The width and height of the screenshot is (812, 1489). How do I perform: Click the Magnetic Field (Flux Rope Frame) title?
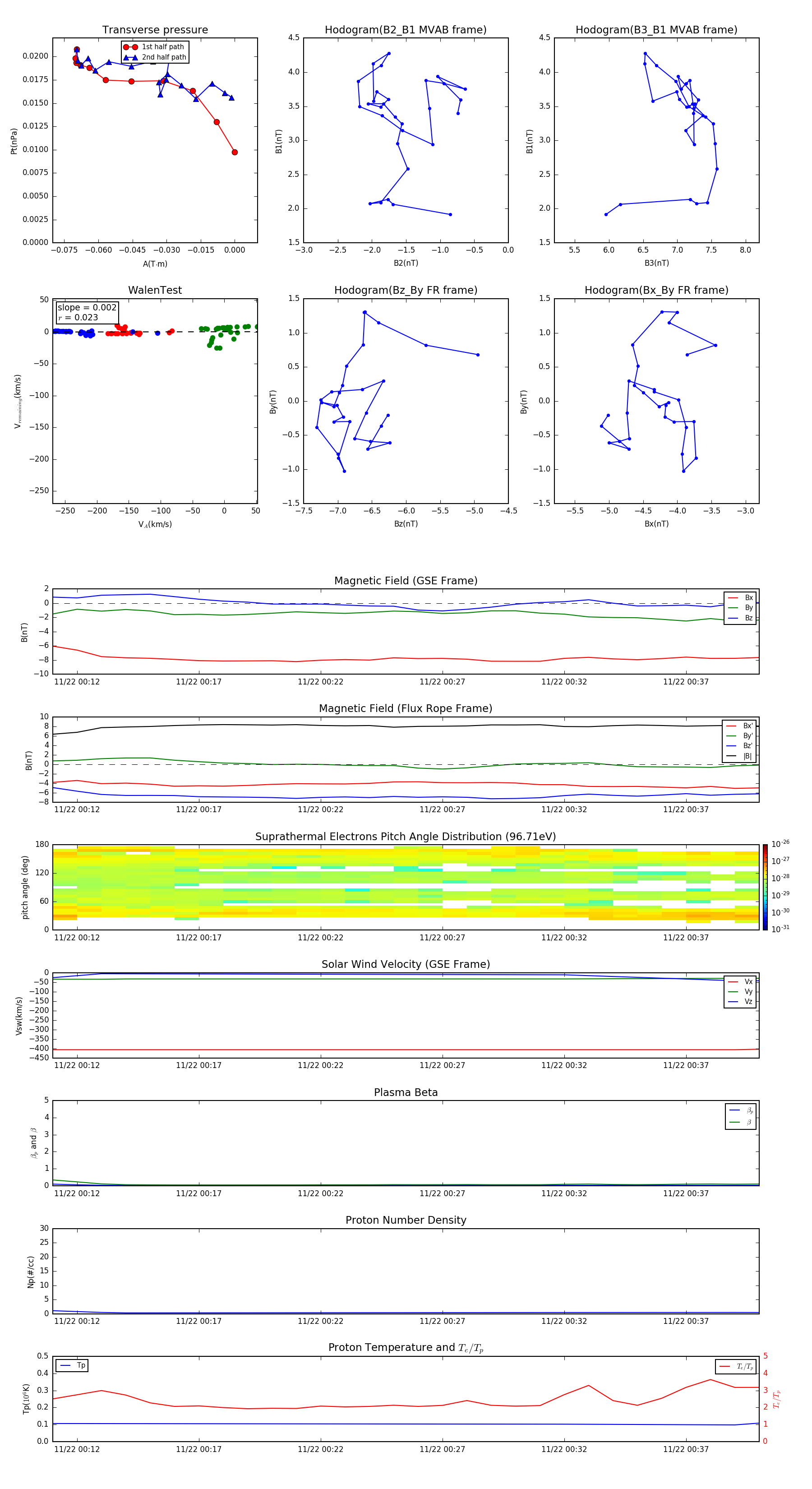(406, 709)
